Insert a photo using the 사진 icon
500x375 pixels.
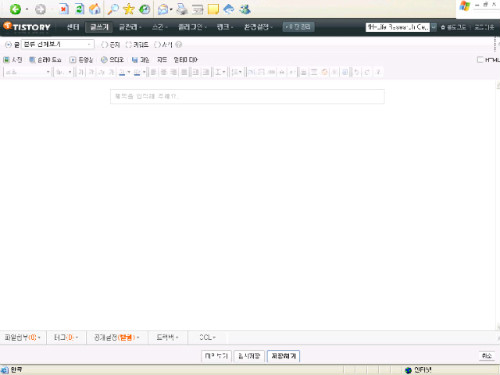13,60
